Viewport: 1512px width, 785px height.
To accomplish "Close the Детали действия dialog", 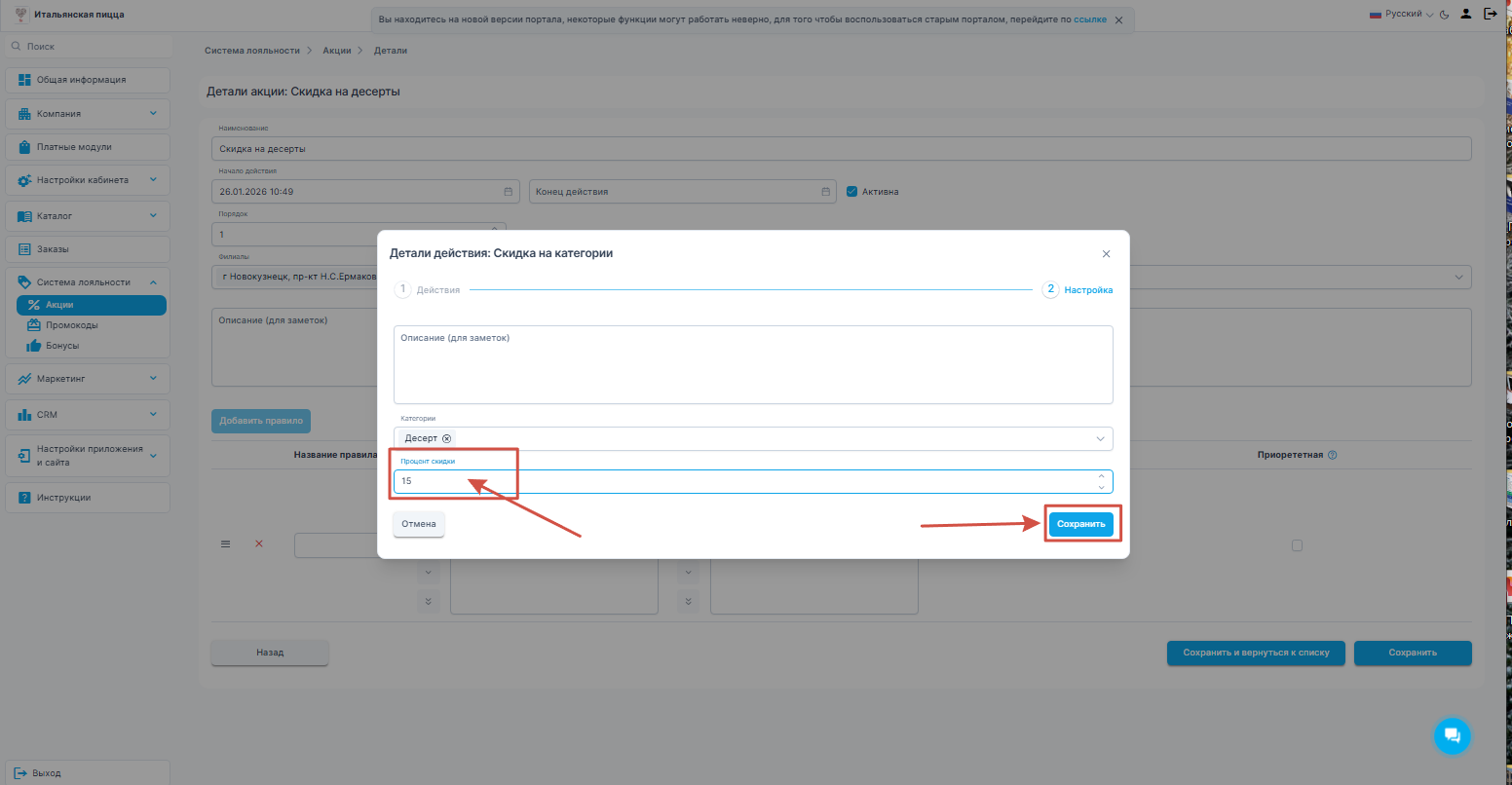I will click(1106, 254).
